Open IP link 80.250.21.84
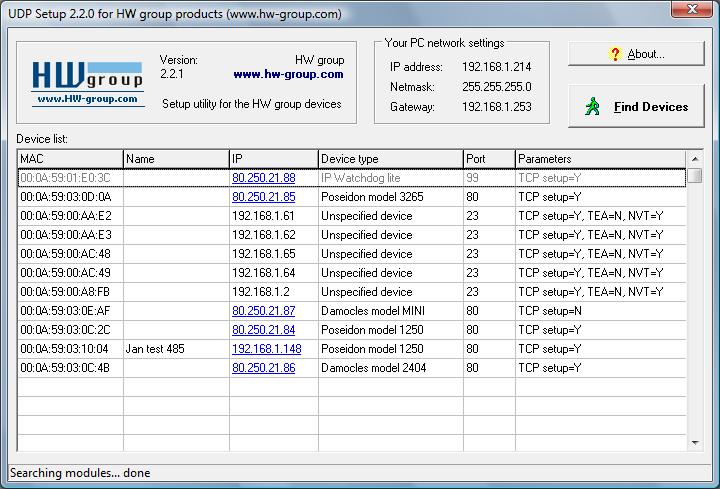Viewport: 720px width, 489px height. (264, 330)
